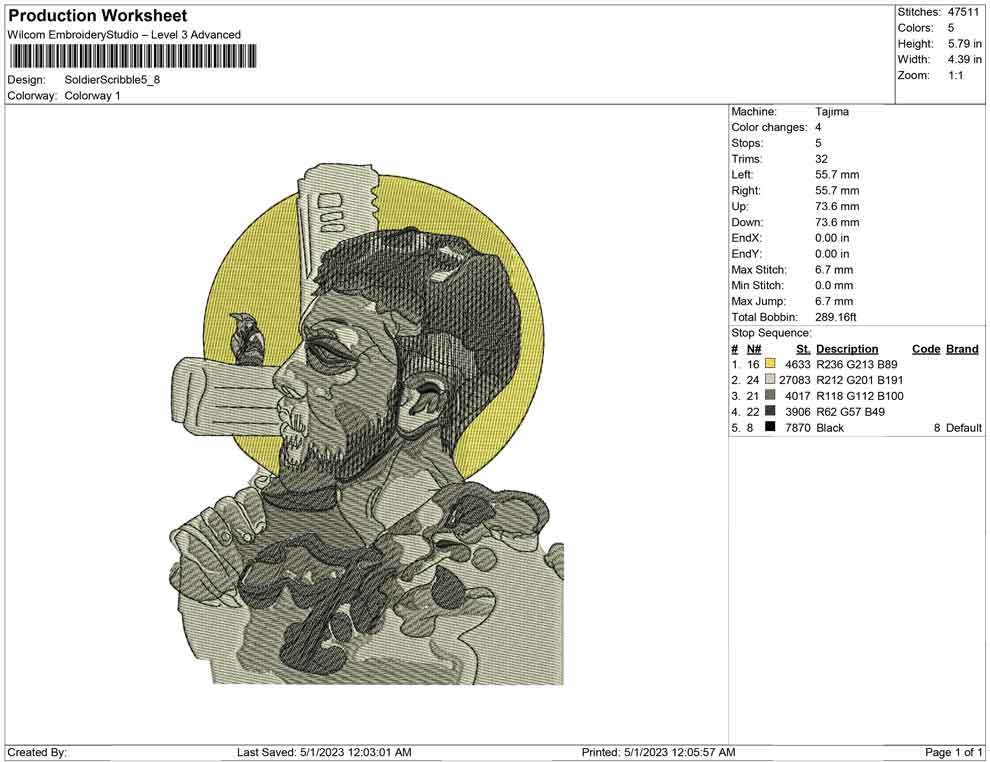
Task: Click the stitches count '47511'
Action: [963, 12]
